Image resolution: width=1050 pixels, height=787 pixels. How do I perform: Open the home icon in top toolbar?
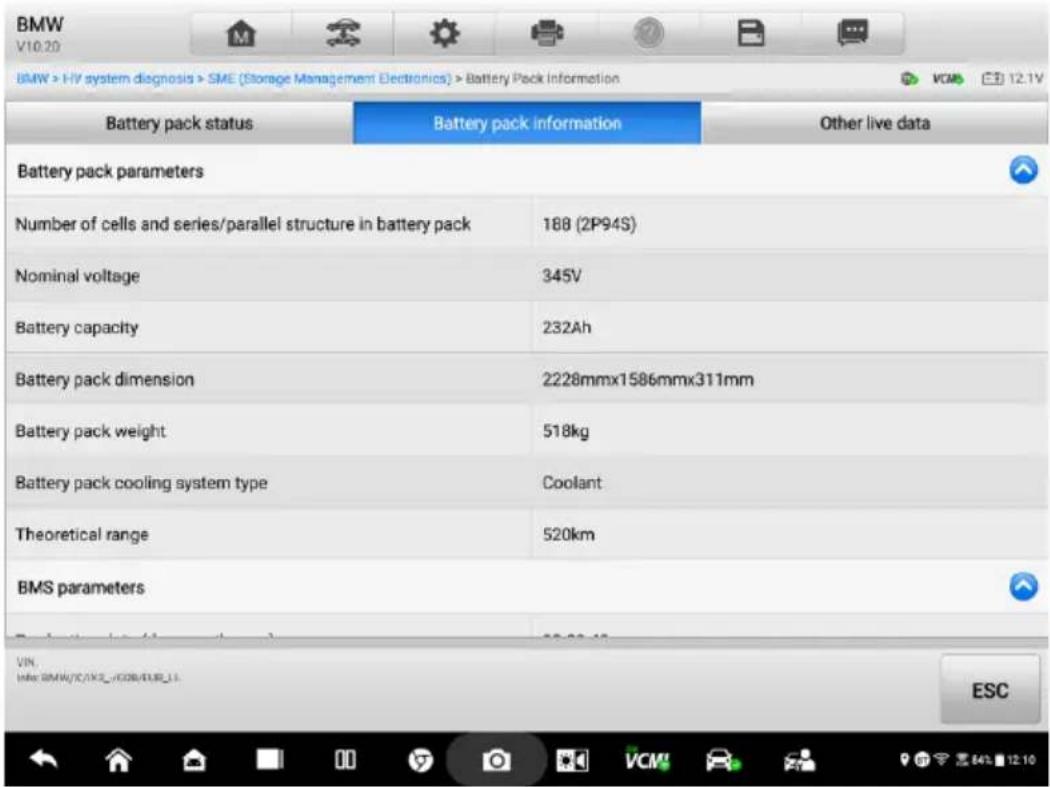coord(241,33)
